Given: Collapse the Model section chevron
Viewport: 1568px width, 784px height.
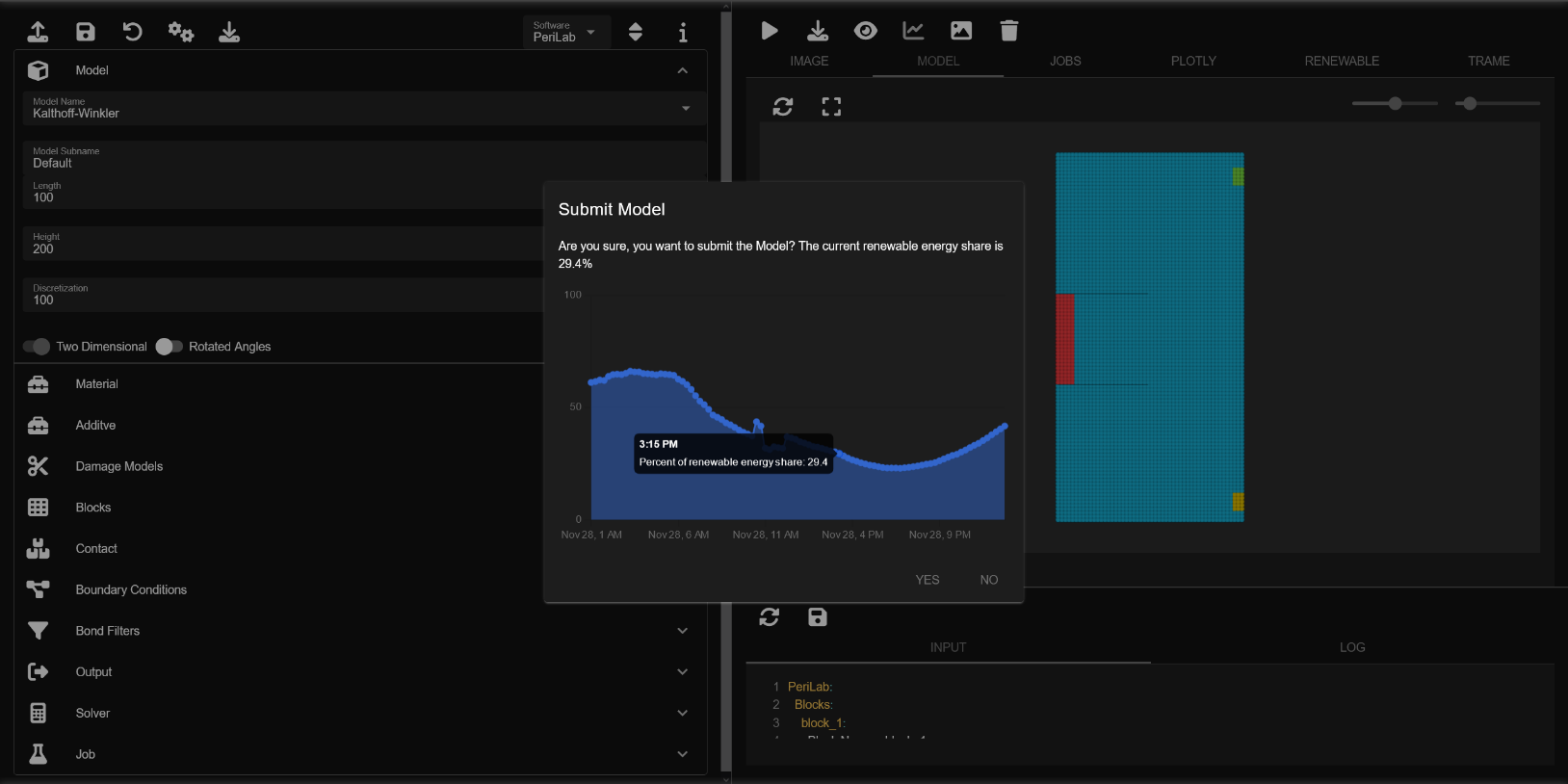Looking at the screenshot, I should point(682,70).
